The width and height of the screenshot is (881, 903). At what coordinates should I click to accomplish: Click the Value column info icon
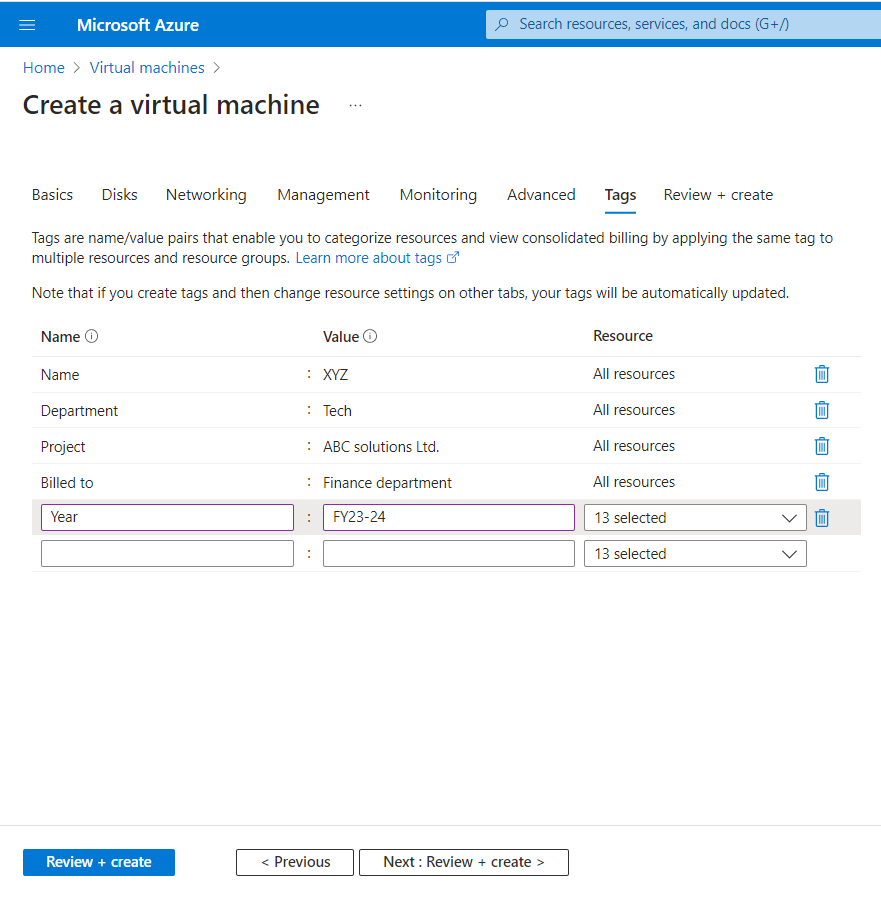click(x=370, y=337)
